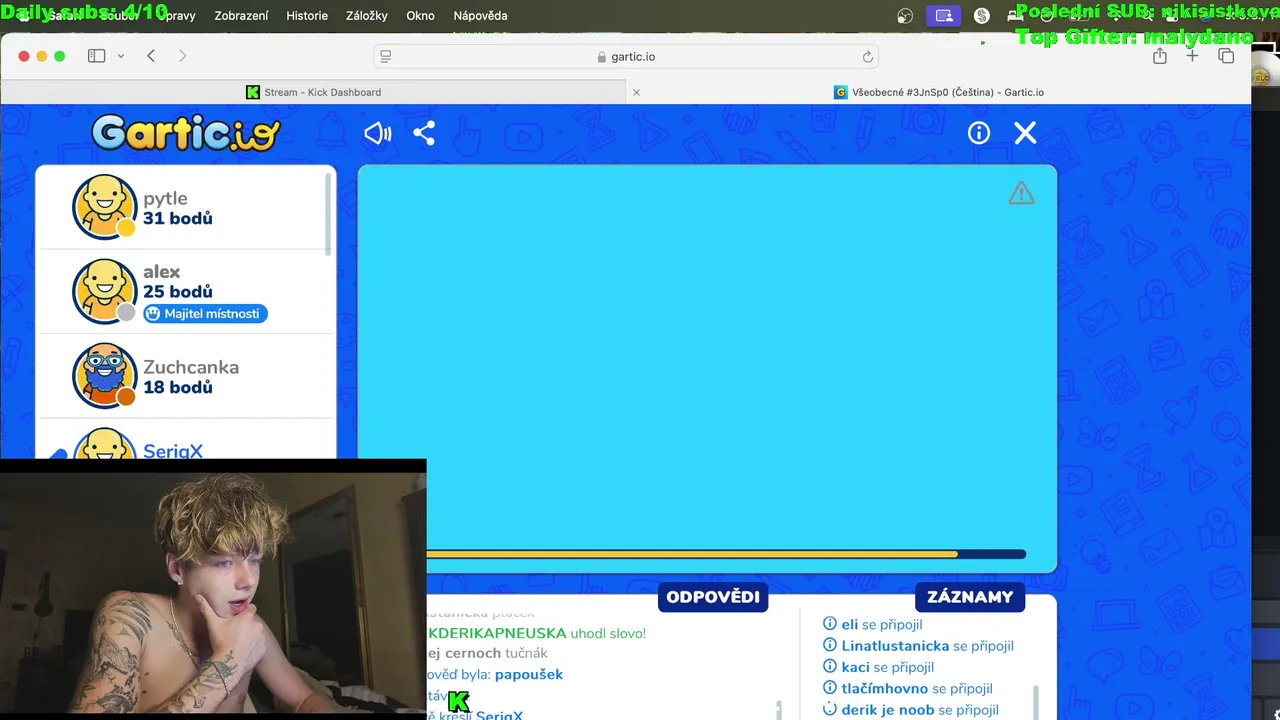Open Safari reader page menu icon
This screenshot has width=1280, height=720.
click(386, 57)
